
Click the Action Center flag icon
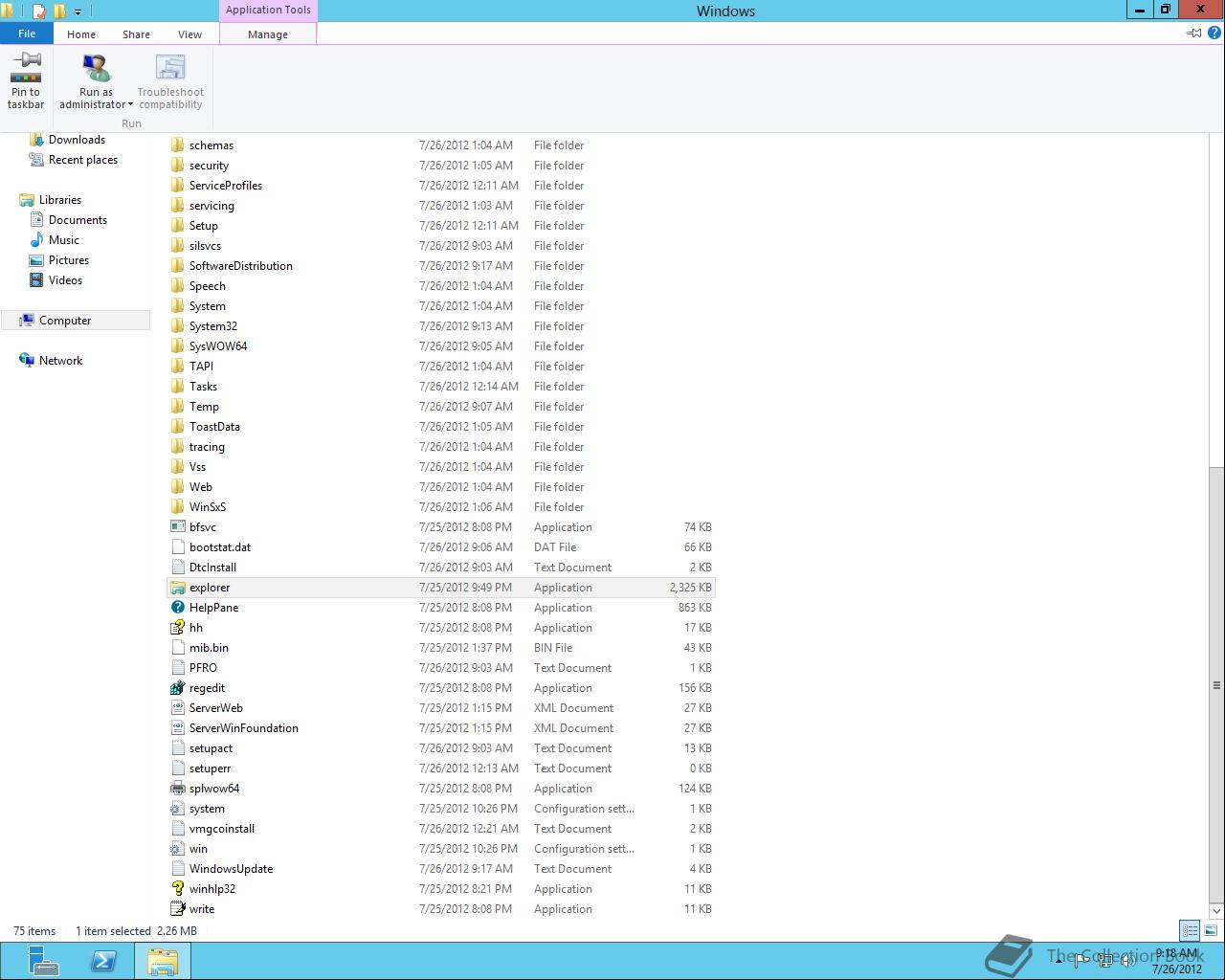pyautogui.click(x=1081, y=960)
